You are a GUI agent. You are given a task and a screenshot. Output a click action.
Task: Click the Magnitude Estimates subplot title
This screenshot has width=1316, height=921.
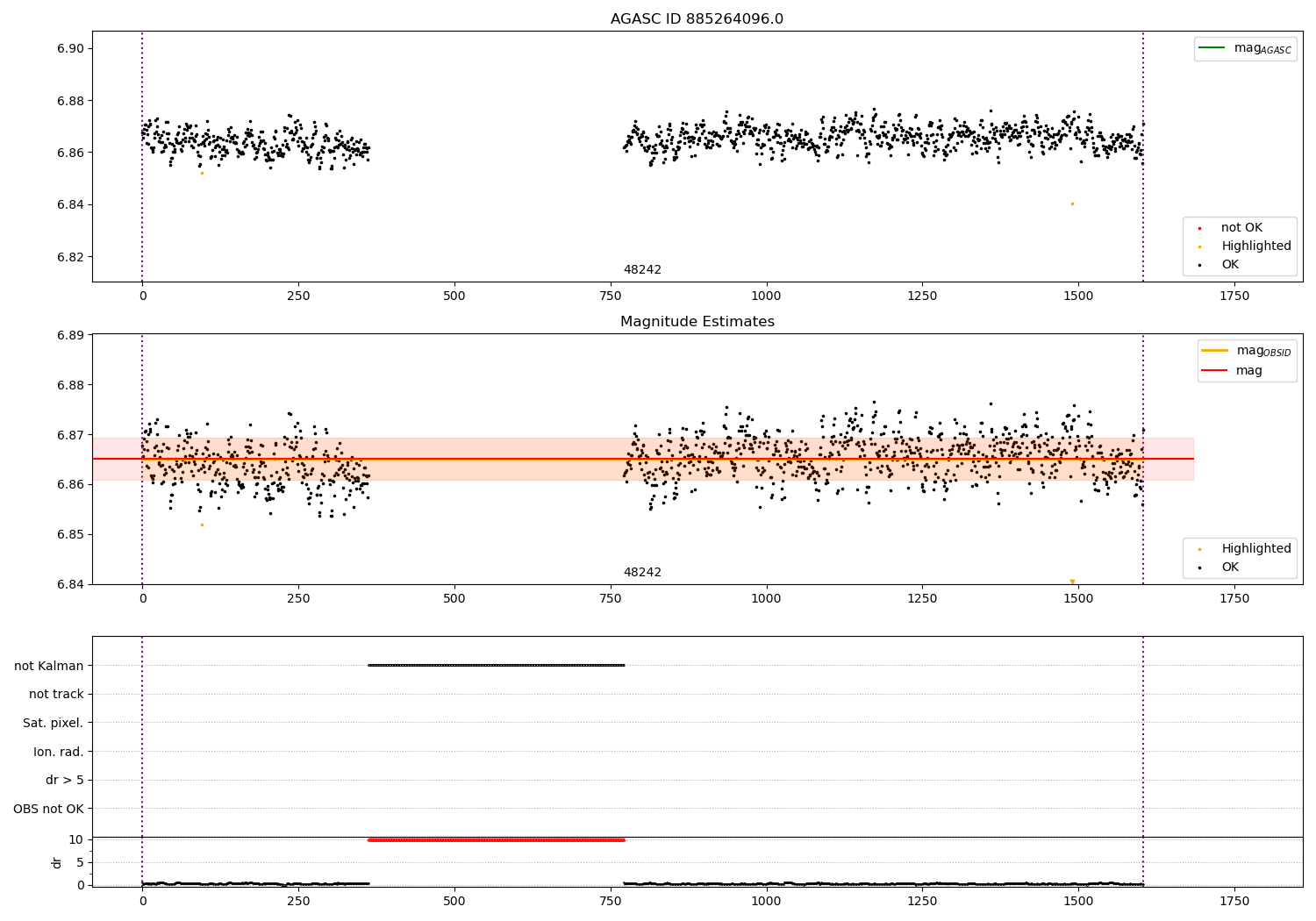coord(697,322)
